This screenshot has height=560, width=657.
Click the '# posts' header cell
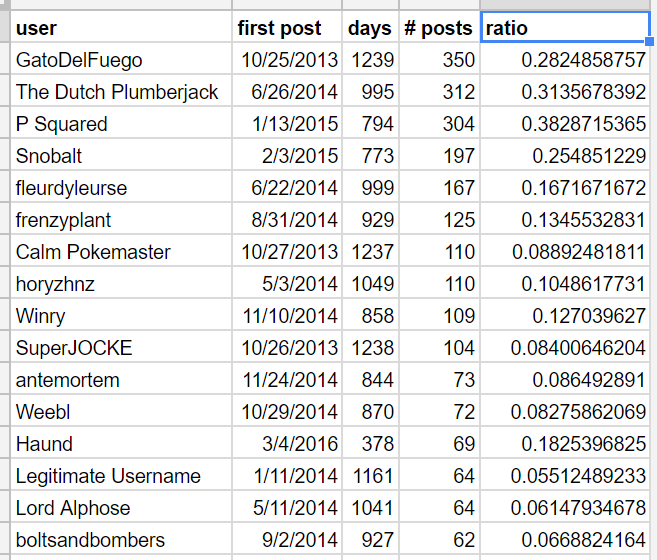click(x=439, y=28)
